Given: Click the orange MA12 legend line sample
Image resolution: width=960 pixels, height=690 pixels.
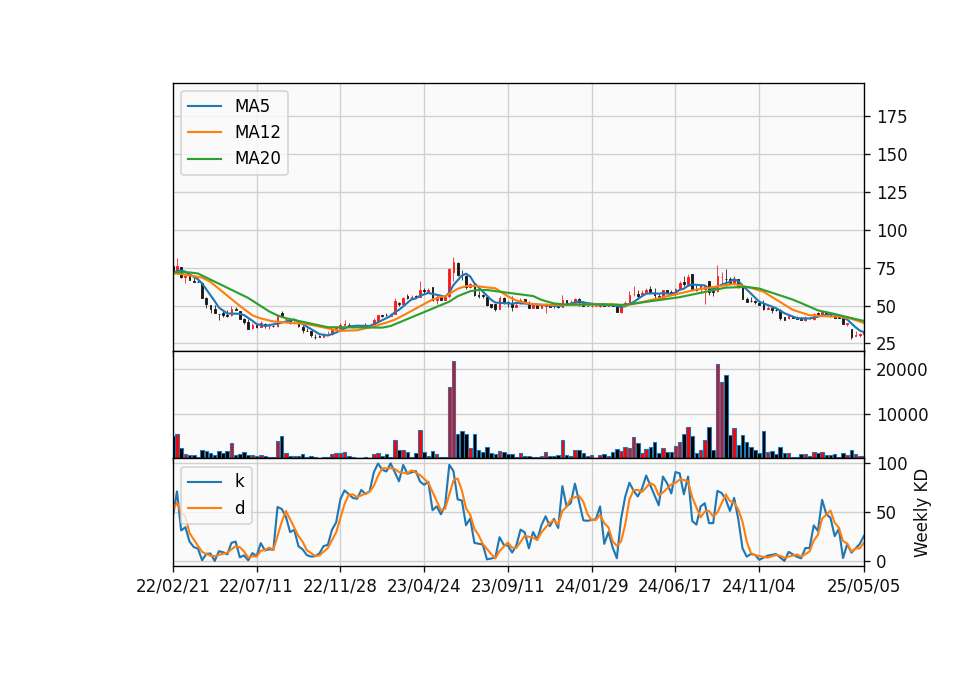Looking at the screenshot, I should click(204, 132).
